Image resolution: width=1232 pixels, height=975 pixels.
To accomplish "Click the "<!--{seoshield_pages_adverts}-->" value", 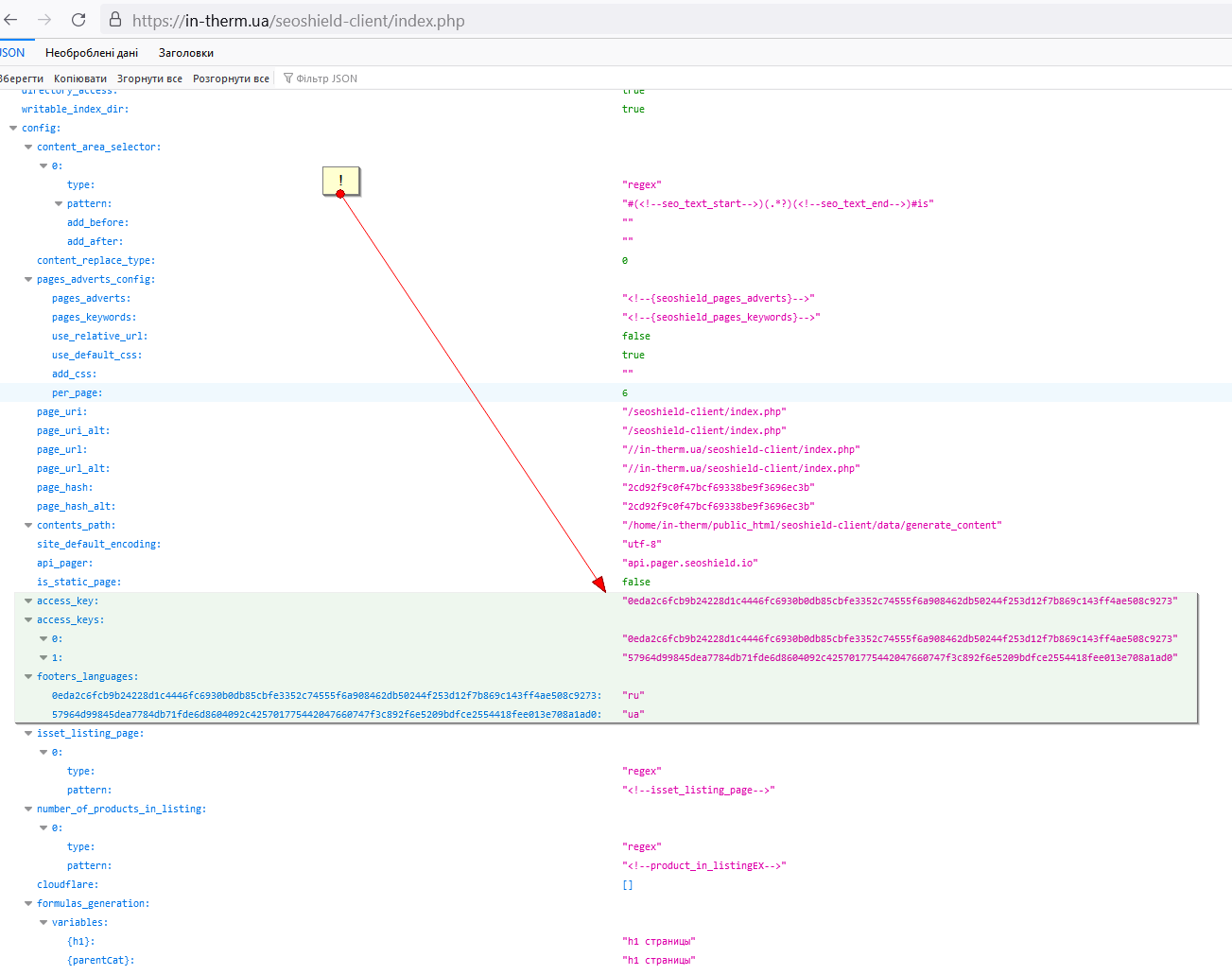I will pyautogui.click(x=719, y=299).
